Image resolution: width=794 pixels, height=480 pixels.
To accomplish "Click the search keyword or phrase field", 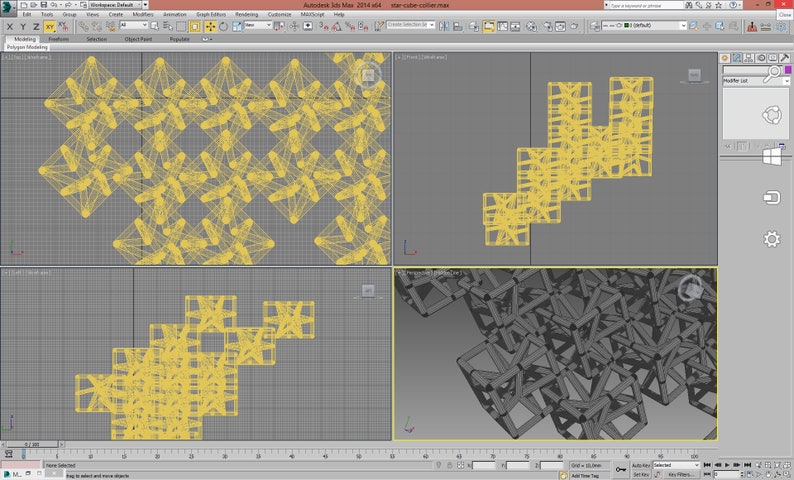I will coord(646,5).
